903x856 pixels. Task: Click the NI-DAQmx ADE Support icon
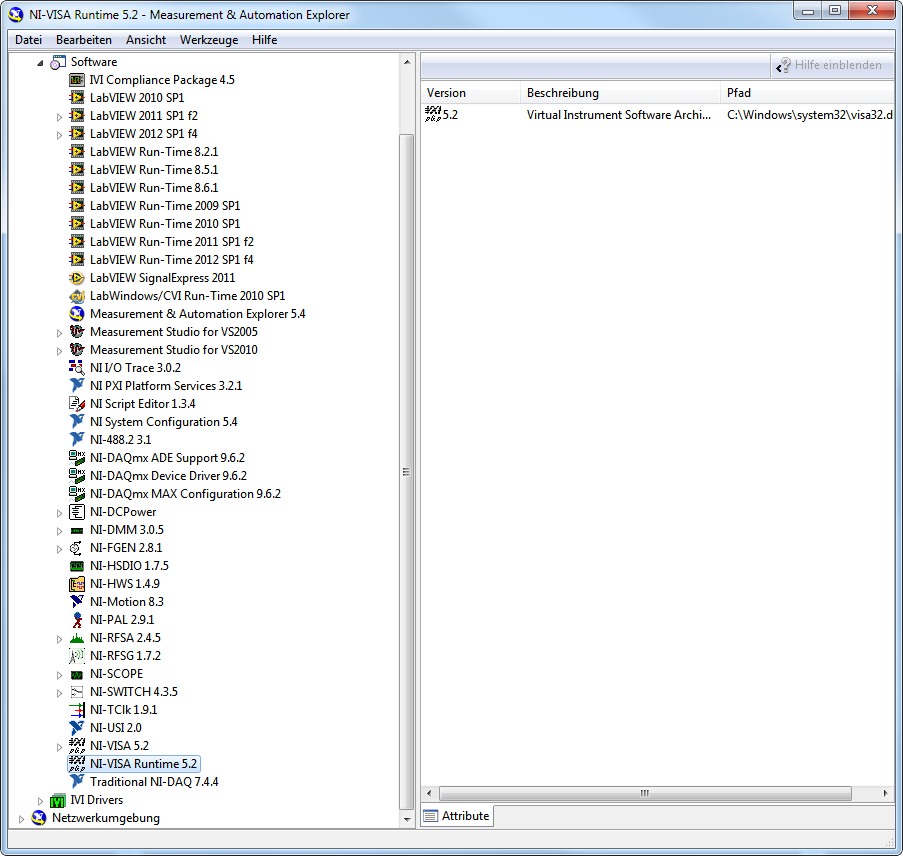click(77, 457)
